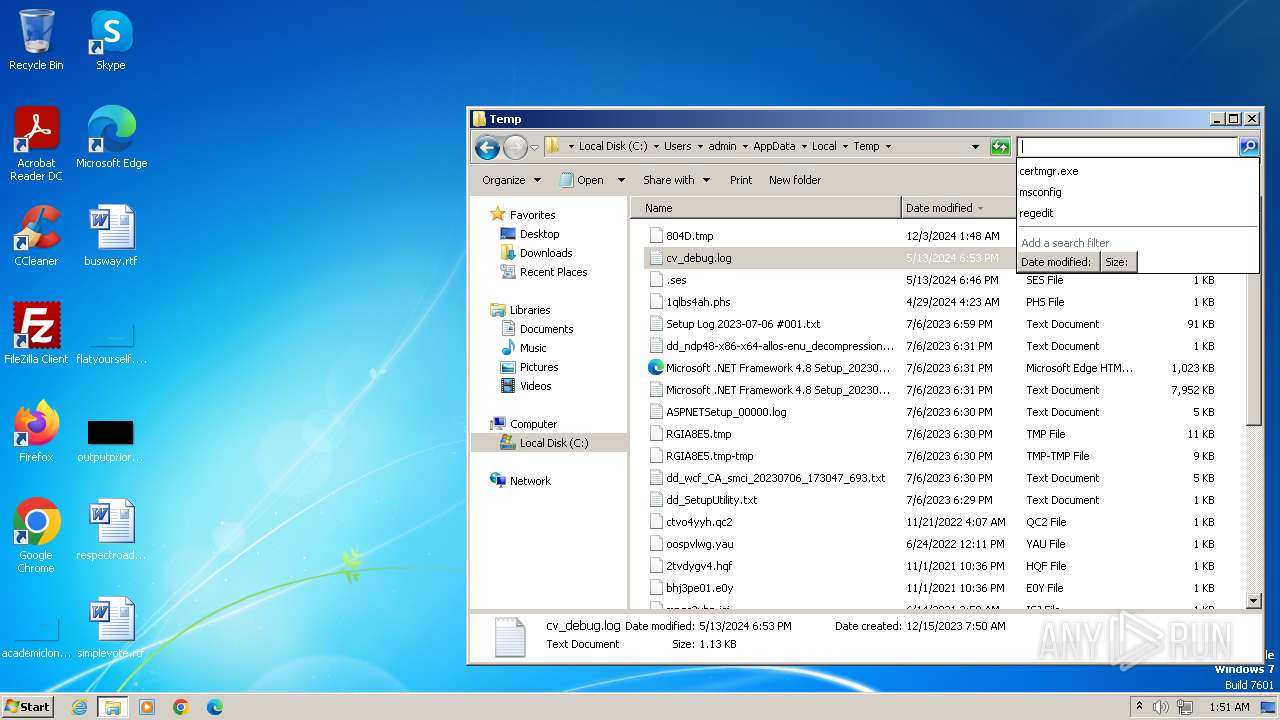Viewport: 1280px width, 720px height.
Task: Launch Skype from the desktop
Action: tap(111, 41)
